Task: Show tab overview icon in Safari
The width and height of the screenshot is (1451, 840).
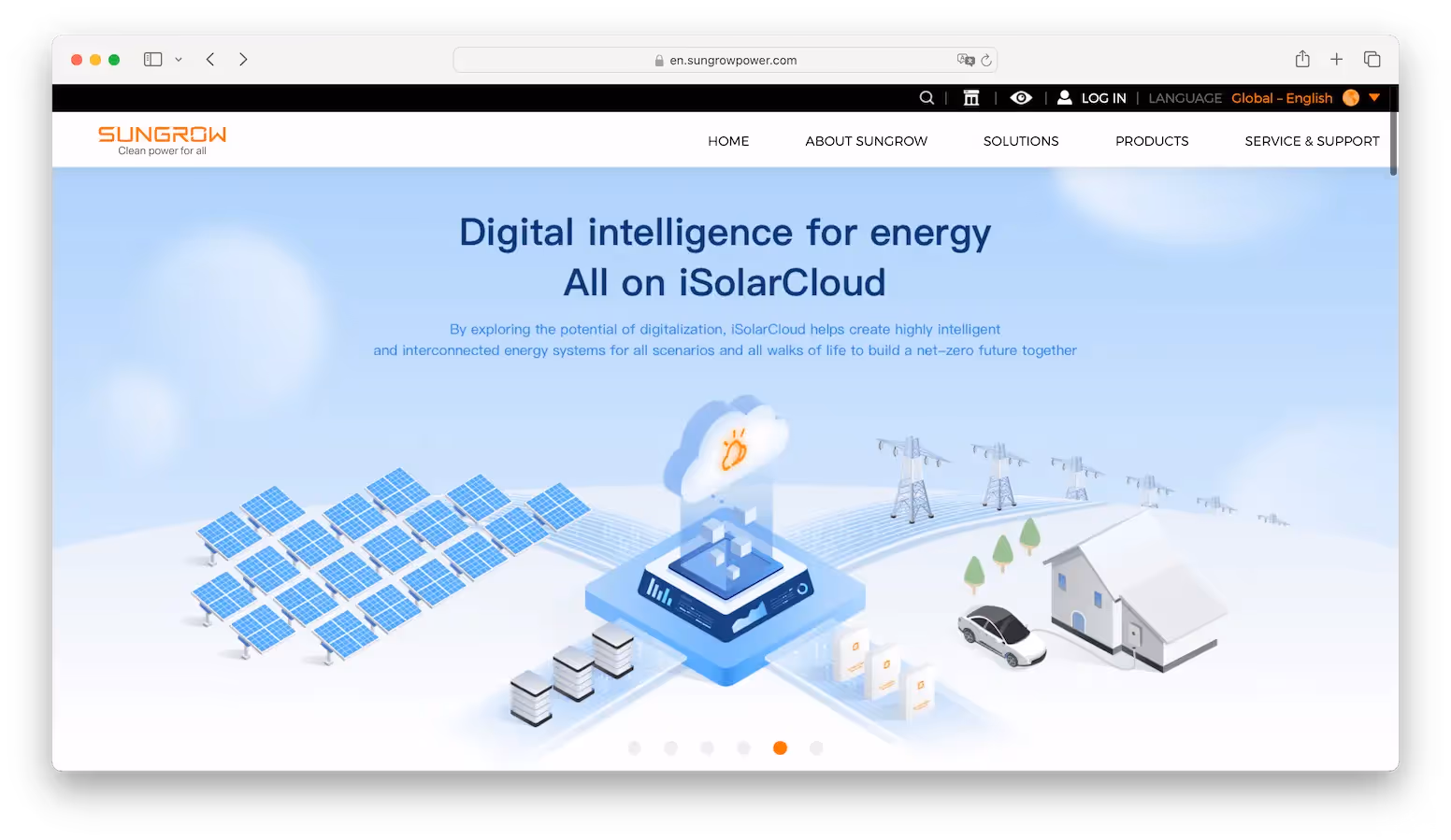Action: (1372, 59)
